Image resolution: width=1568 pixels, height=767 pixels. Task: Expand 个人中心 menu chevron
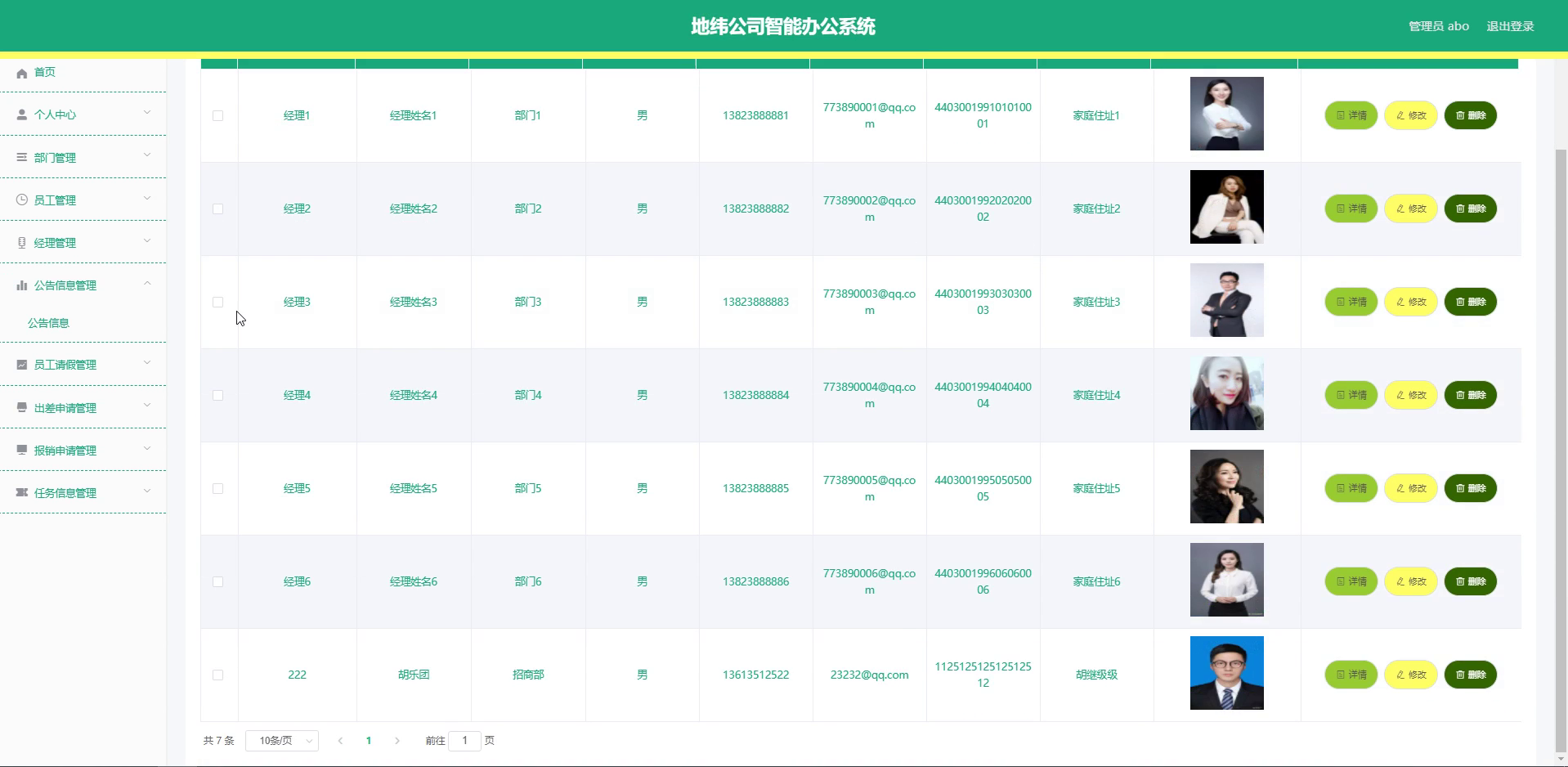[x=147, y=113]
